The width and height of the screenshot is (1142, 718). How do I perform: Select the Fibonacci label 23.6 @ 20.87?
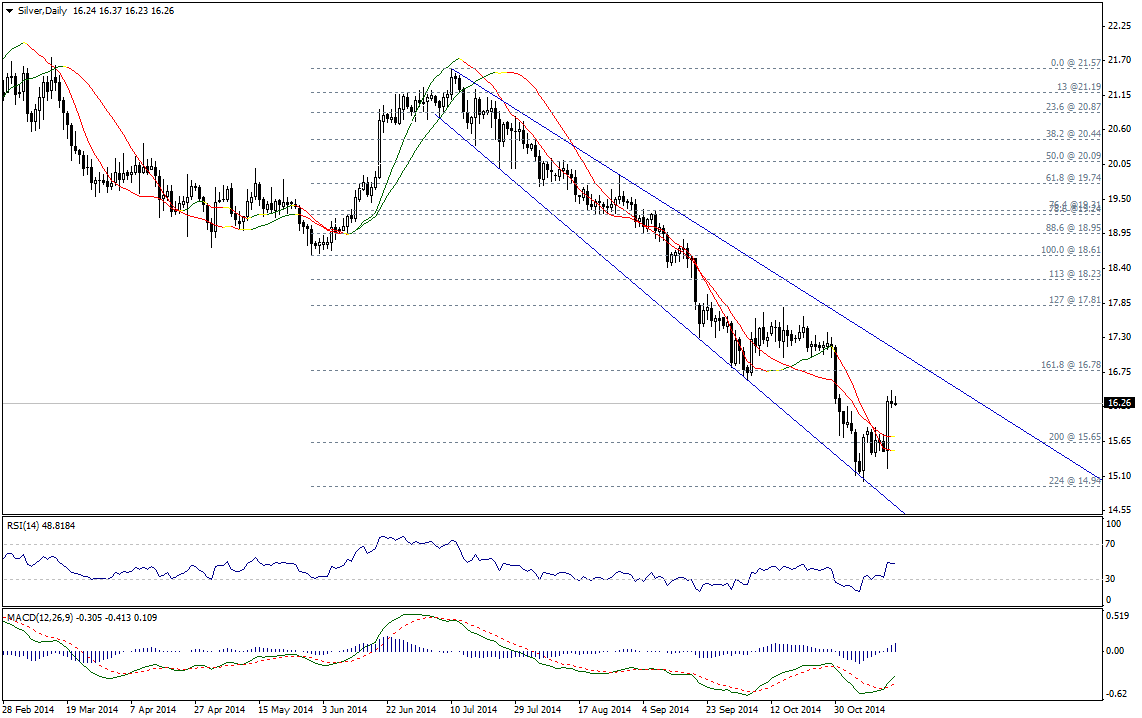(x=1074, y=106)
